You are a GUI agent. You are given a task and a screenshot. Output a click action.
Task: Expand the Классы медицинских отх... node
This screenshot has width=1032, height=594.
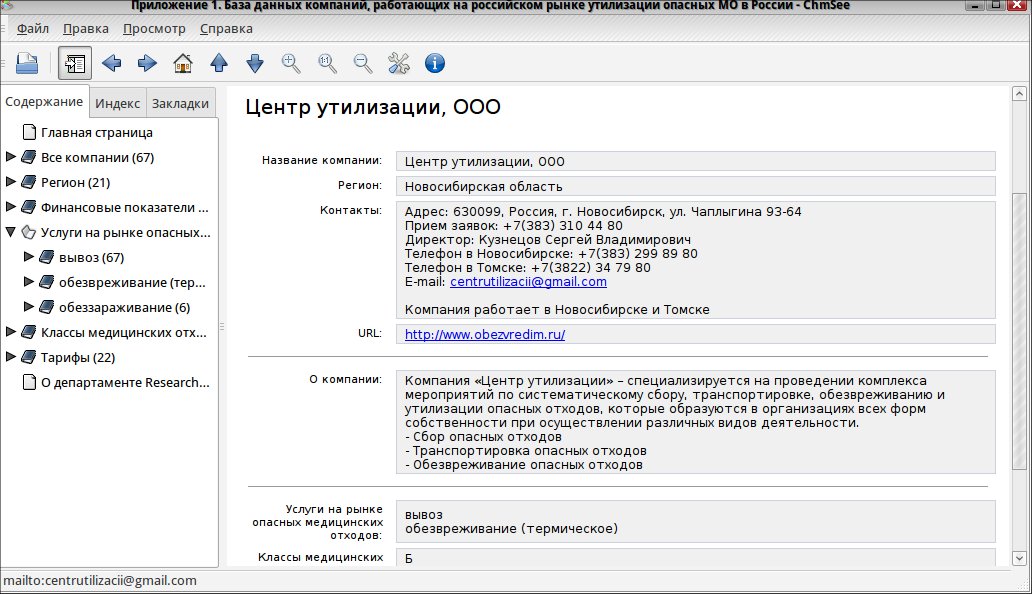click(11, 332)
